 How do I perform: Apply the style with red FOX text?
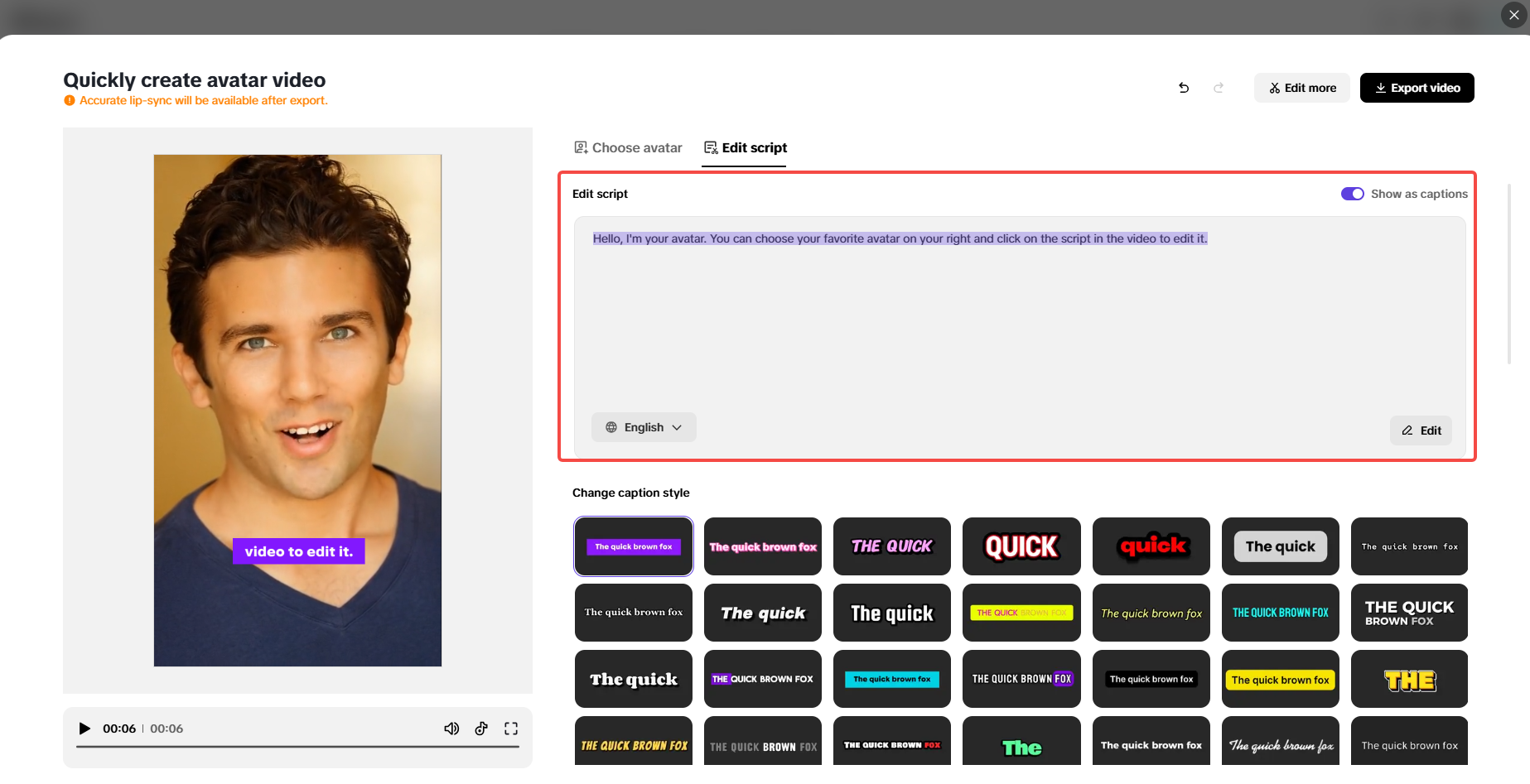pyautogui.click(x=892, y=741)
